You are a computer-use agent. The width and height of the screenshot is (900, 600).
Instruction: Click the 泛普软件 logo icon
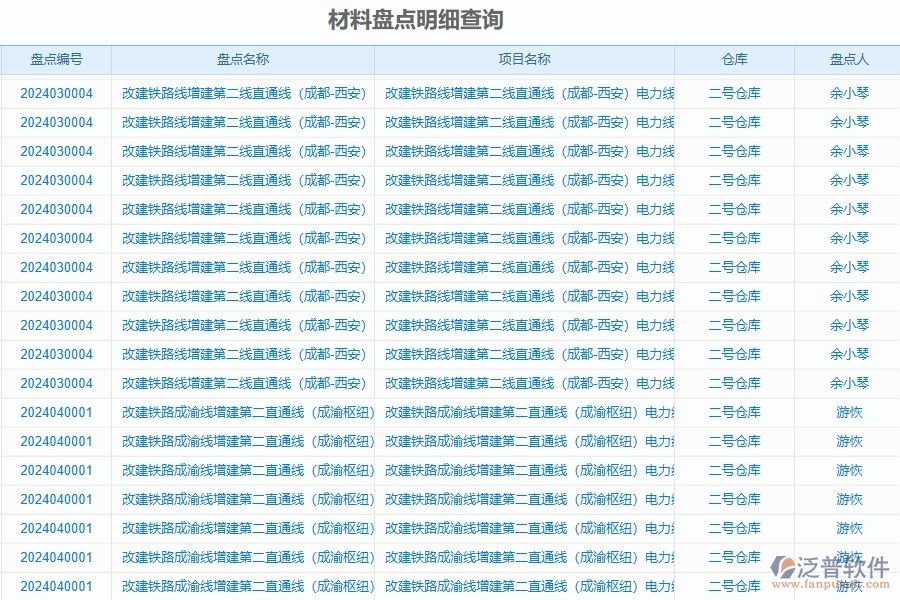click(781, 567)
